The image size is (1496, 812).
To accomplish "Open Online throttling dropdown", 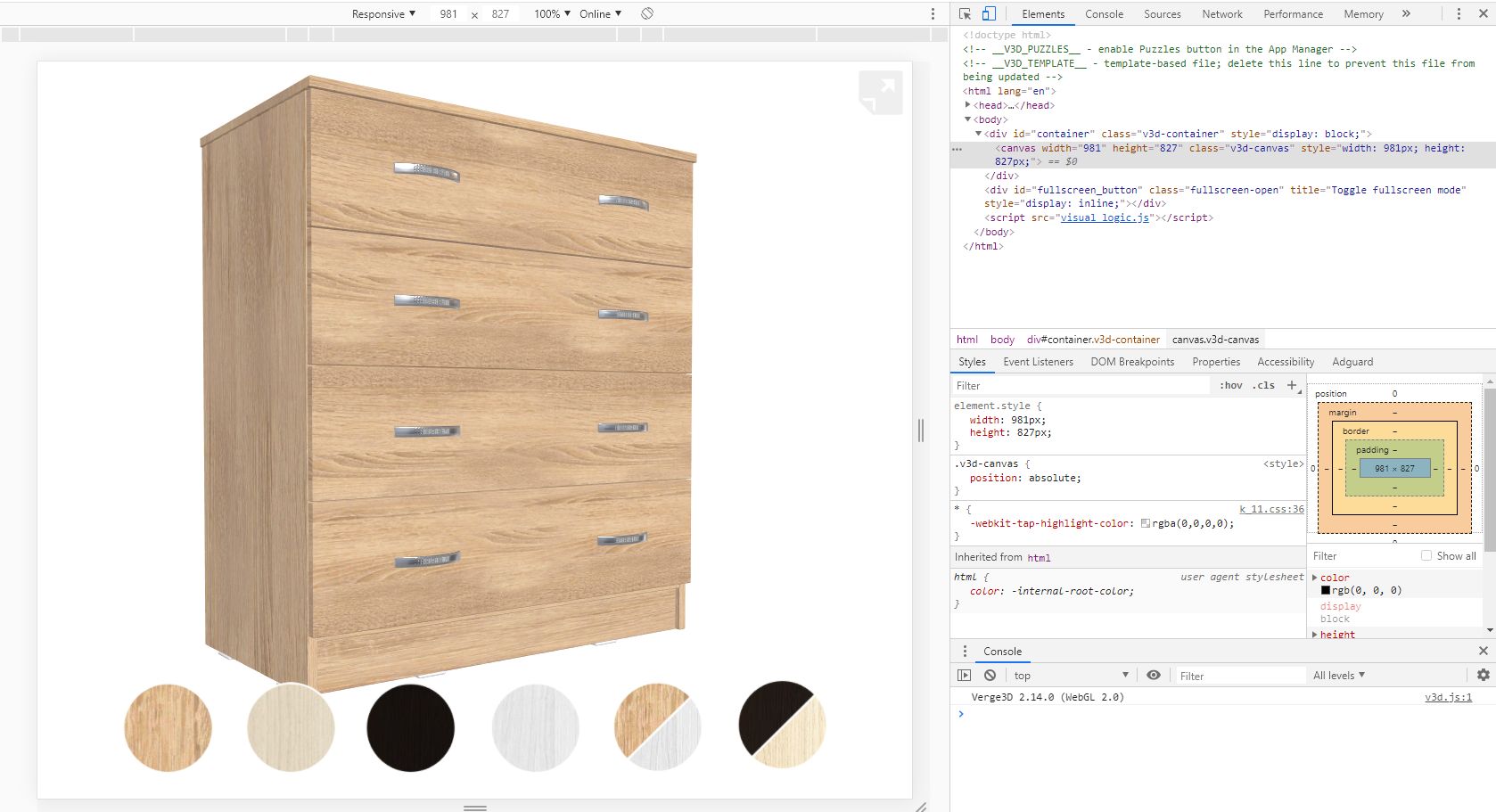I will point(600,13).
